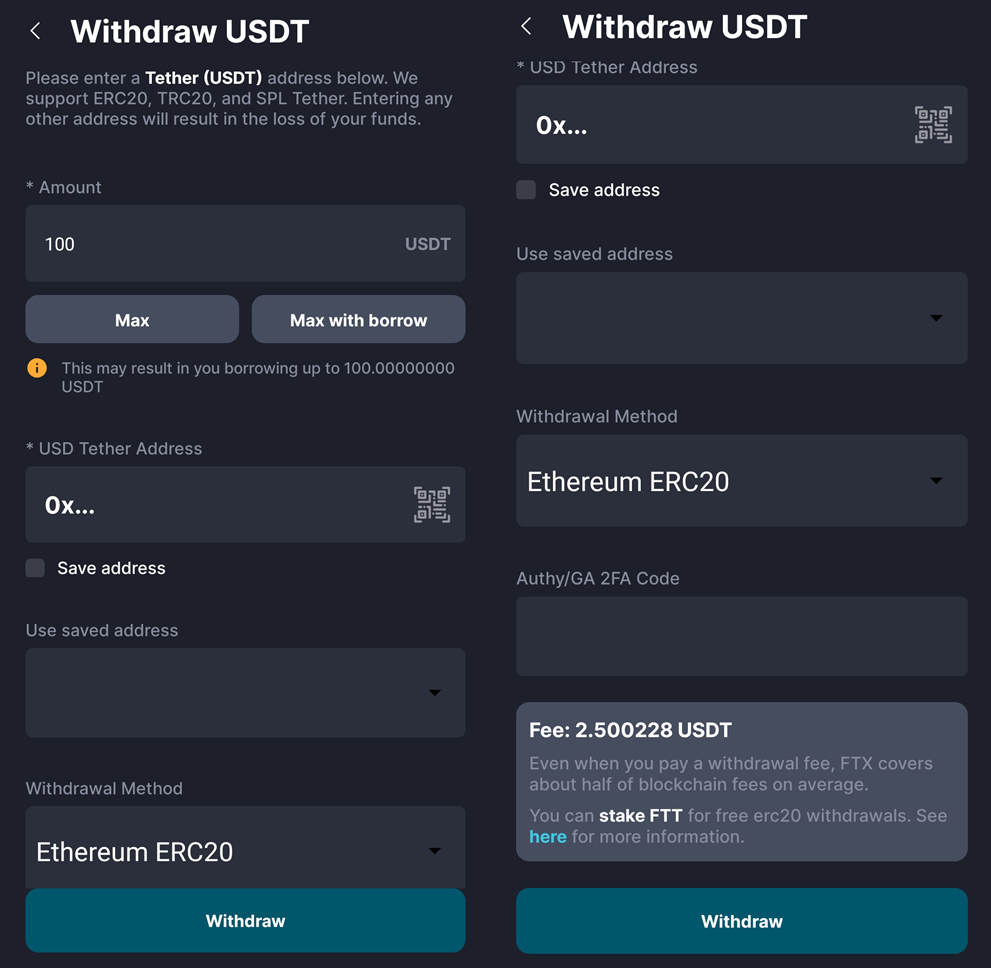This screenshot has width=991, height=968.
Task: Confirm with the right screen's Withdraw button
Action: 741,921
